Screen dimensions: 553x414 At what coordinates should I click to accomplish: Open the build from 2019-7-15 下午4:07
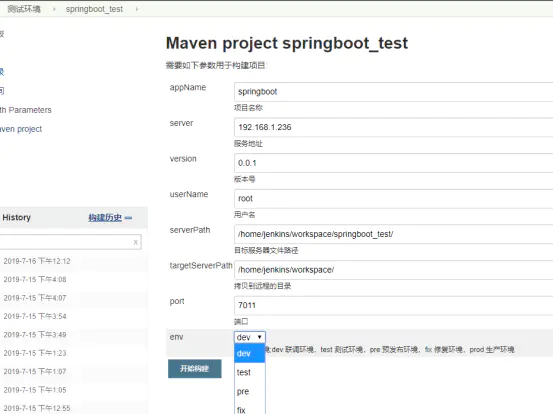[35, 298]
